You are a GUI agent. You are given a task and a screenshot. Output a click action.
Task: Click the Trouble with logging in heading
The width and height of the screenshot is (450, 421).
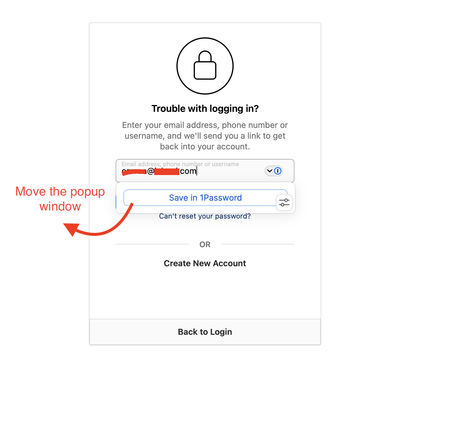pyautogui.click(x=205, y=109)
